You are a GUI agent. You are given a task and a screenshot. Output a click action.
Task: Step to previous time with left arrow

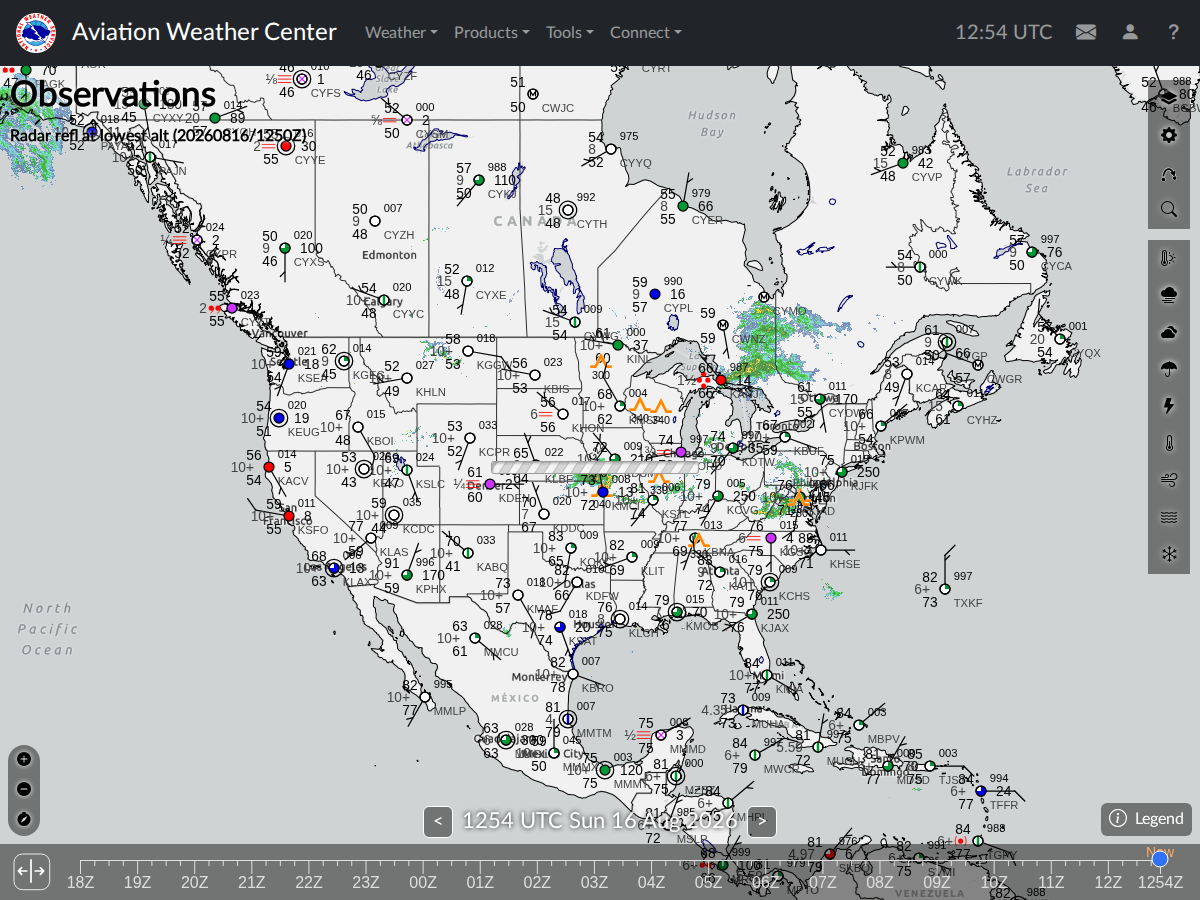point(437,822)
